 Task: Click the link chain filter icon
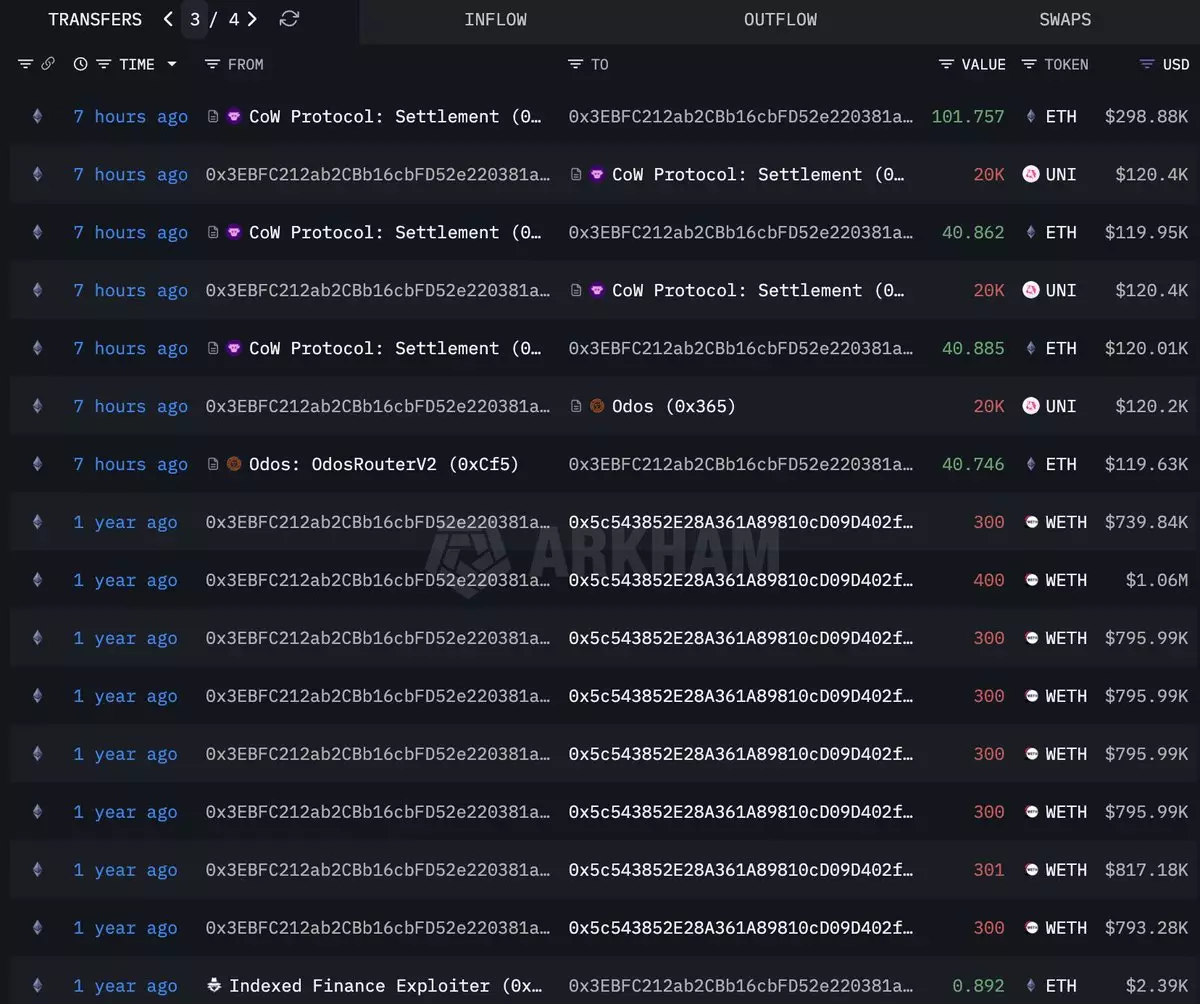(48, 64)
